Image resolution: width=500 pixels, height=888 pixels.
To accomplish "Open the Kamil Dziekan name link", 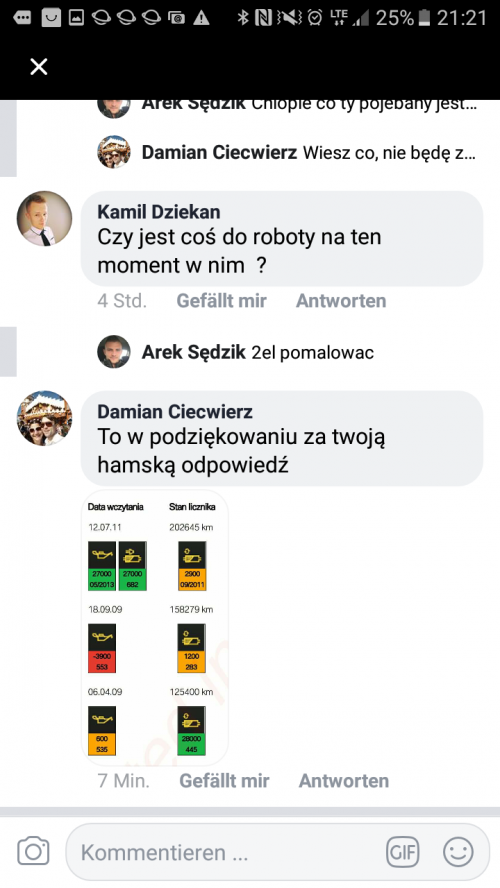I will (159, 212).
